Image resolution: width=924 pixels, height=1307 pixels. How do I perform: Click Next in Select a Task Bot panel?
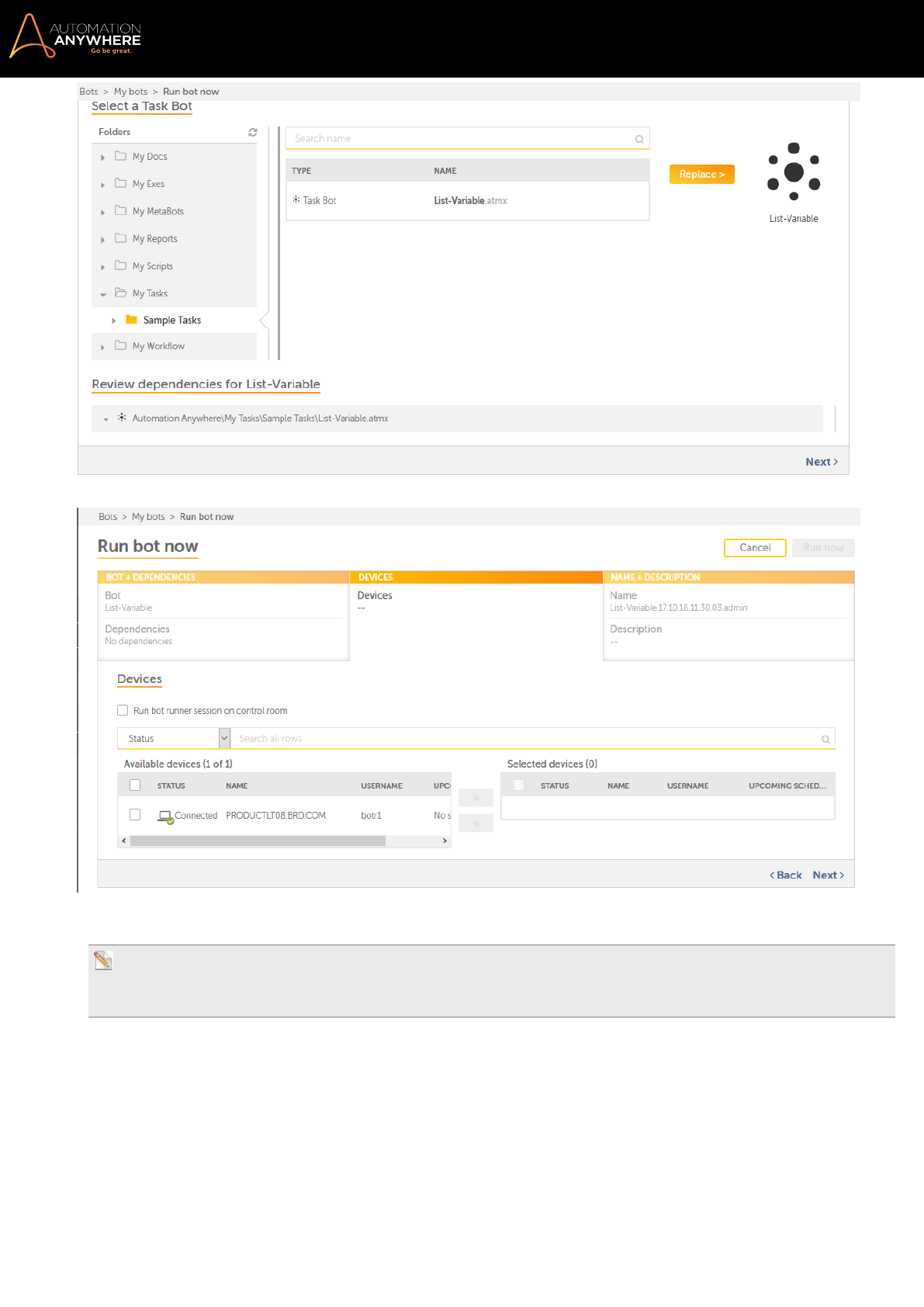[x=822, y=462]
